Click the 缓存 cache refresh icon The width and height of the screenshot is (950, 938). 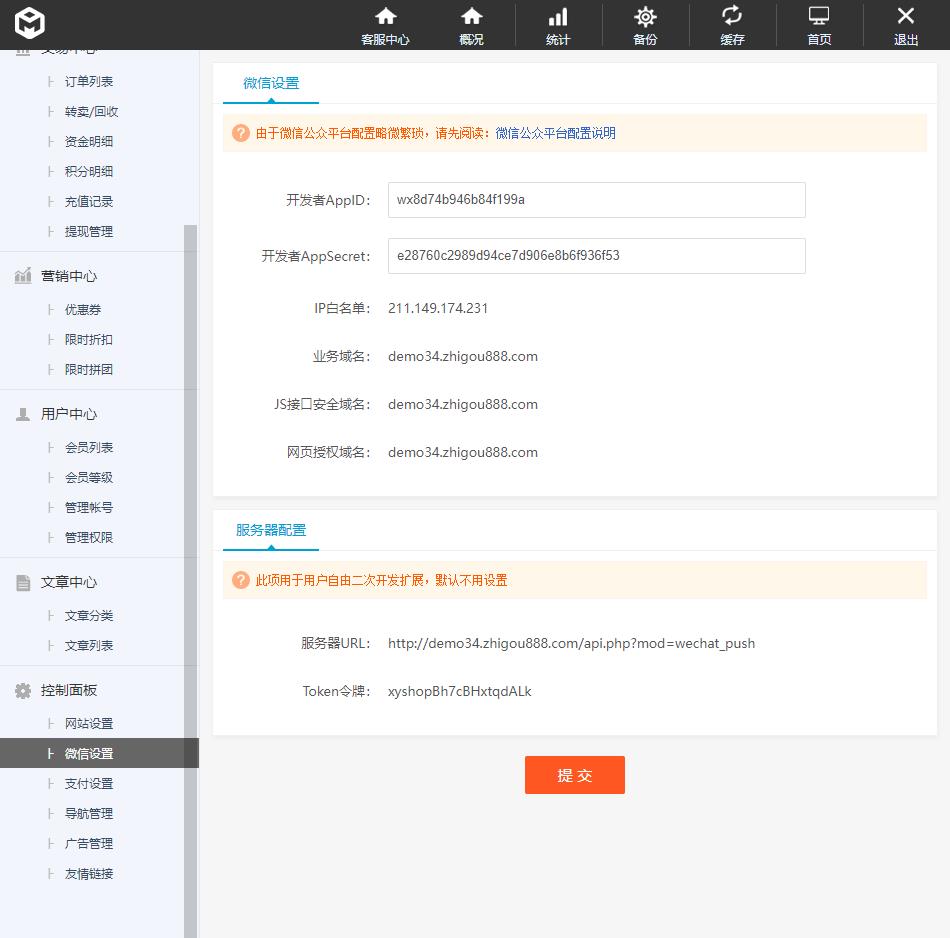(x=731, y=25)
